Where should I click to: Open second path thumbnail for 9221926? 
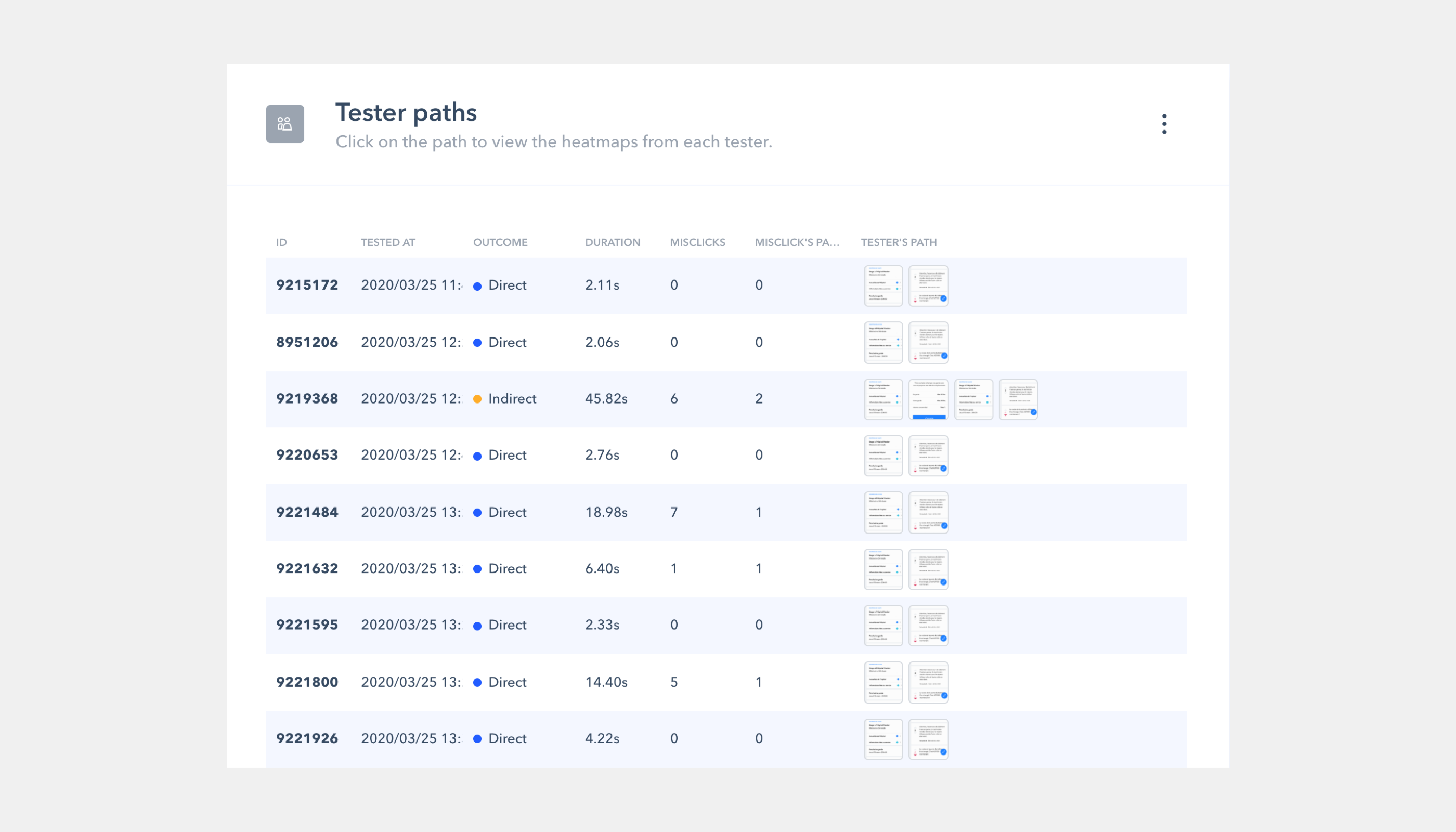pyautogui.click(x=928, y=739)
